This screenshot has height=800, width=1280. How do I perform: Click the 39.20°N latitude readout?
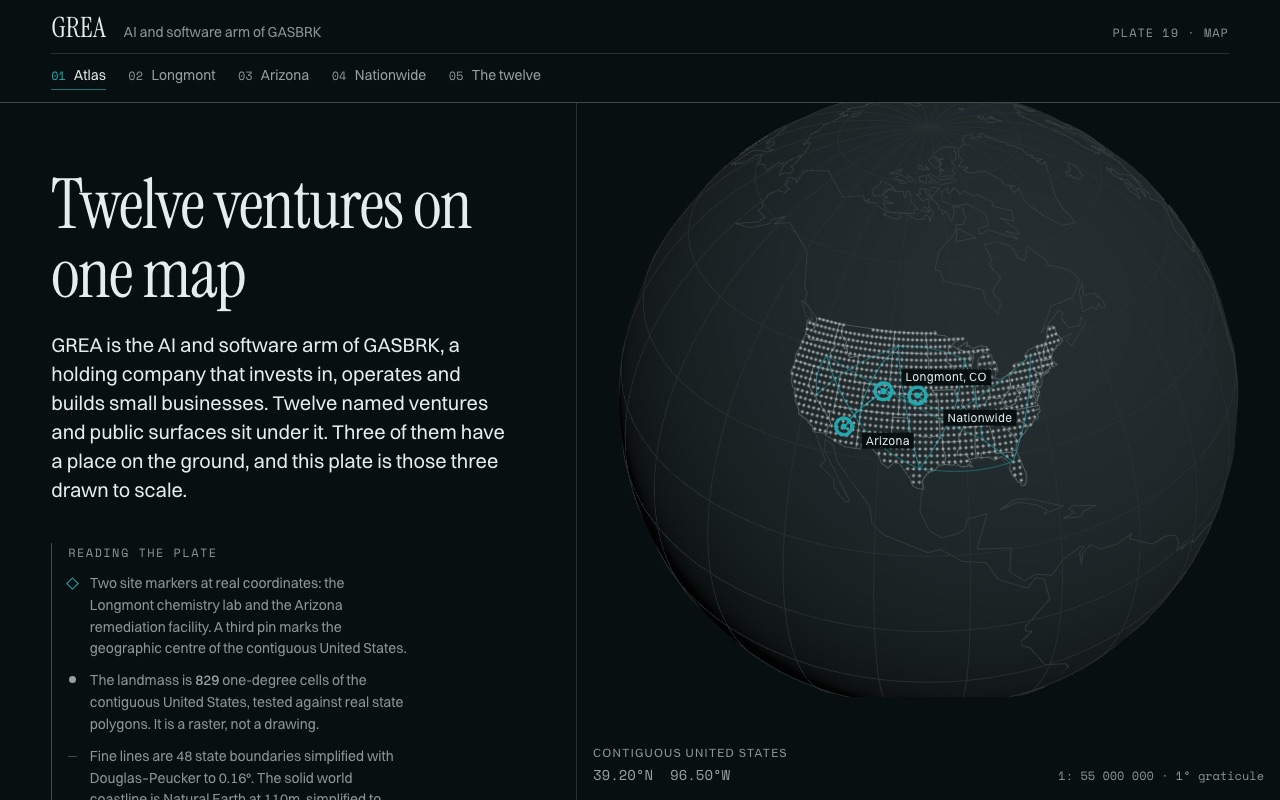coord(623,775)
